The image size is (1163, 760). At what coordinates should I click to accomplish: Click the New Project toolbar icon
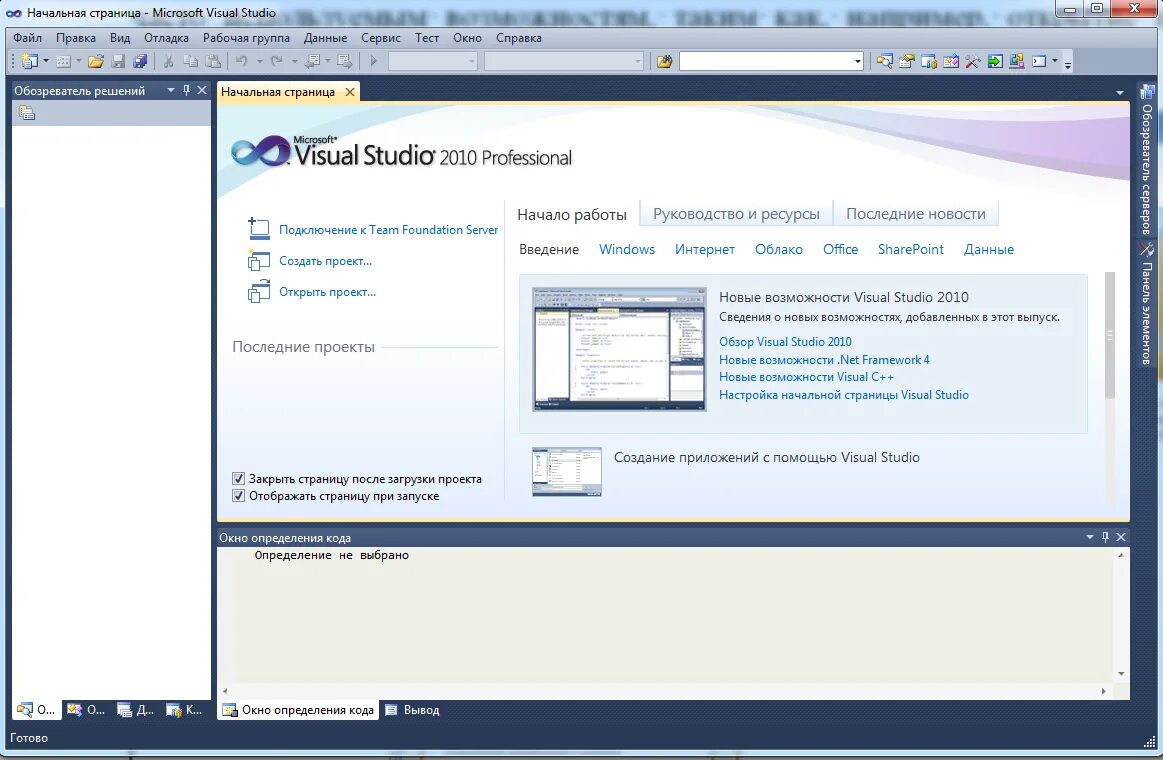(x=30, y=62)
